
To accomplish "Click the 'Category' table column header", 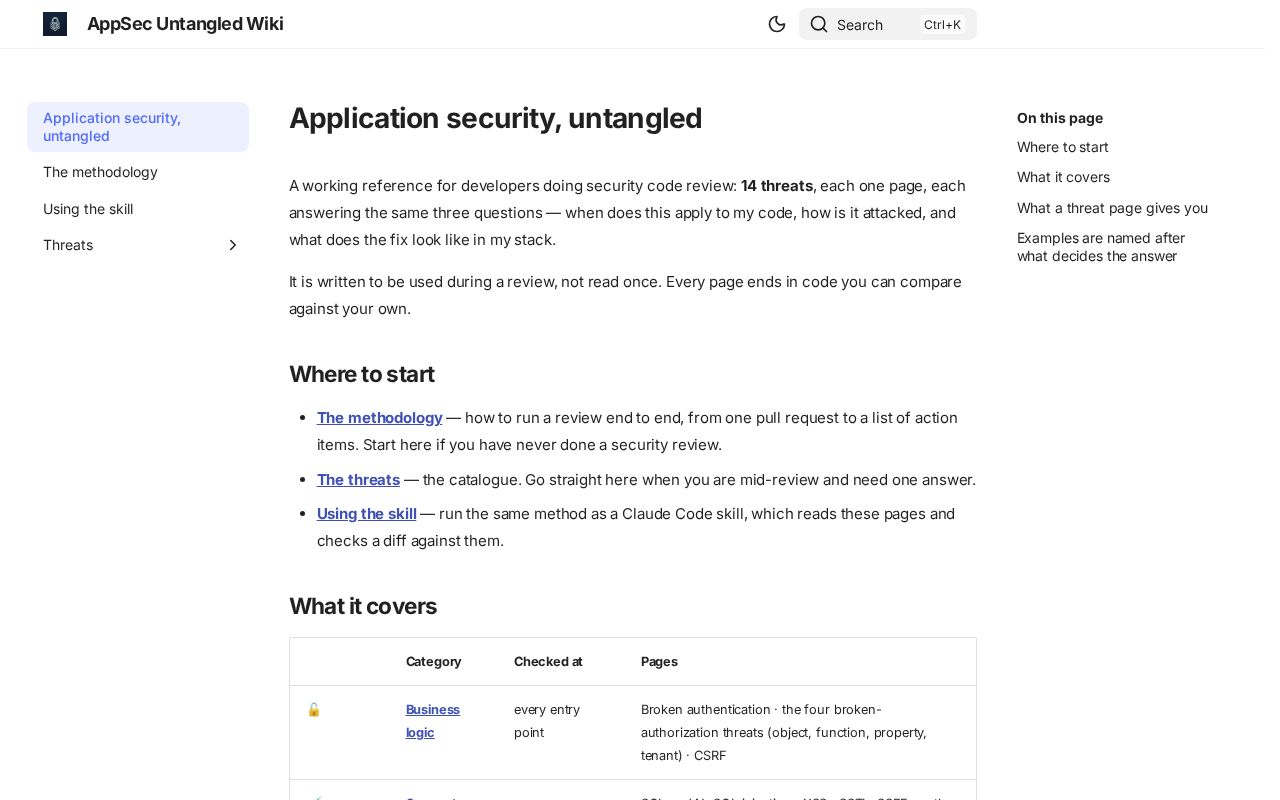I will point(434,661).
